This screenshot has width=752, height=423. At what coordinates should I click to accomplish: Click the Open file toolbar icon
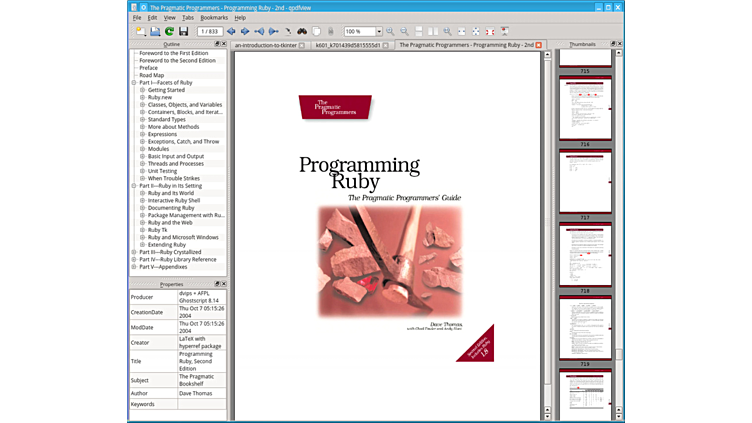click(x=155, y=32)
